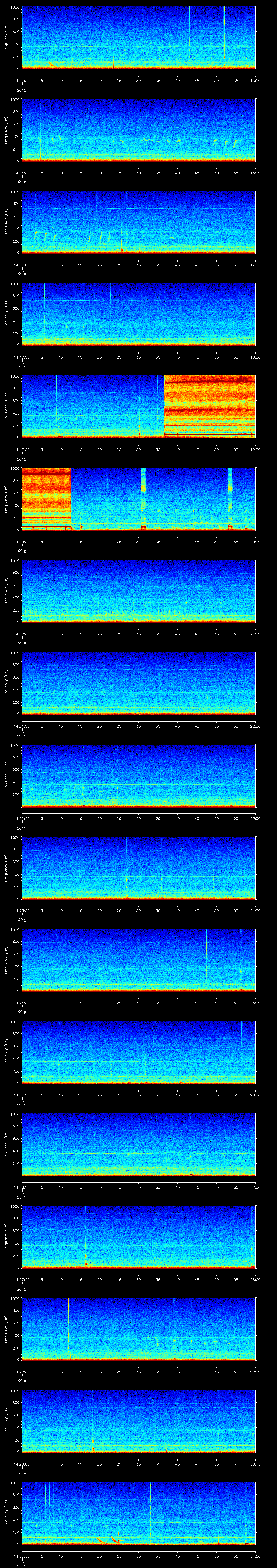The image size is (277, 1568).
Task: Click the red noise block in the 14:19:00 panel
Action: [x=47, y=499]
